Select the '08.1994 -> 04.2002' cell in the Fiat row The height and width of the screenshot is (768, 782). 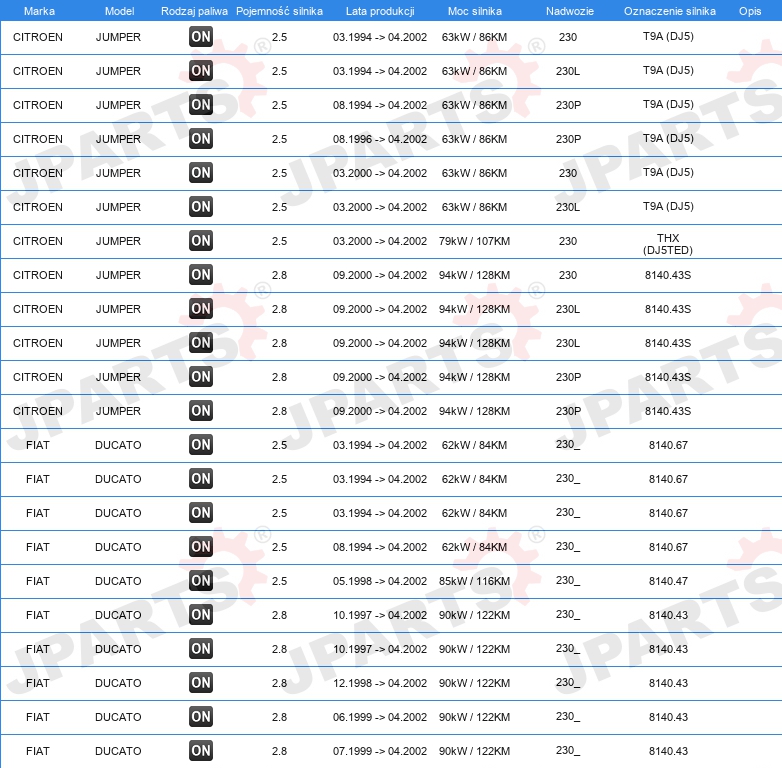380,547
